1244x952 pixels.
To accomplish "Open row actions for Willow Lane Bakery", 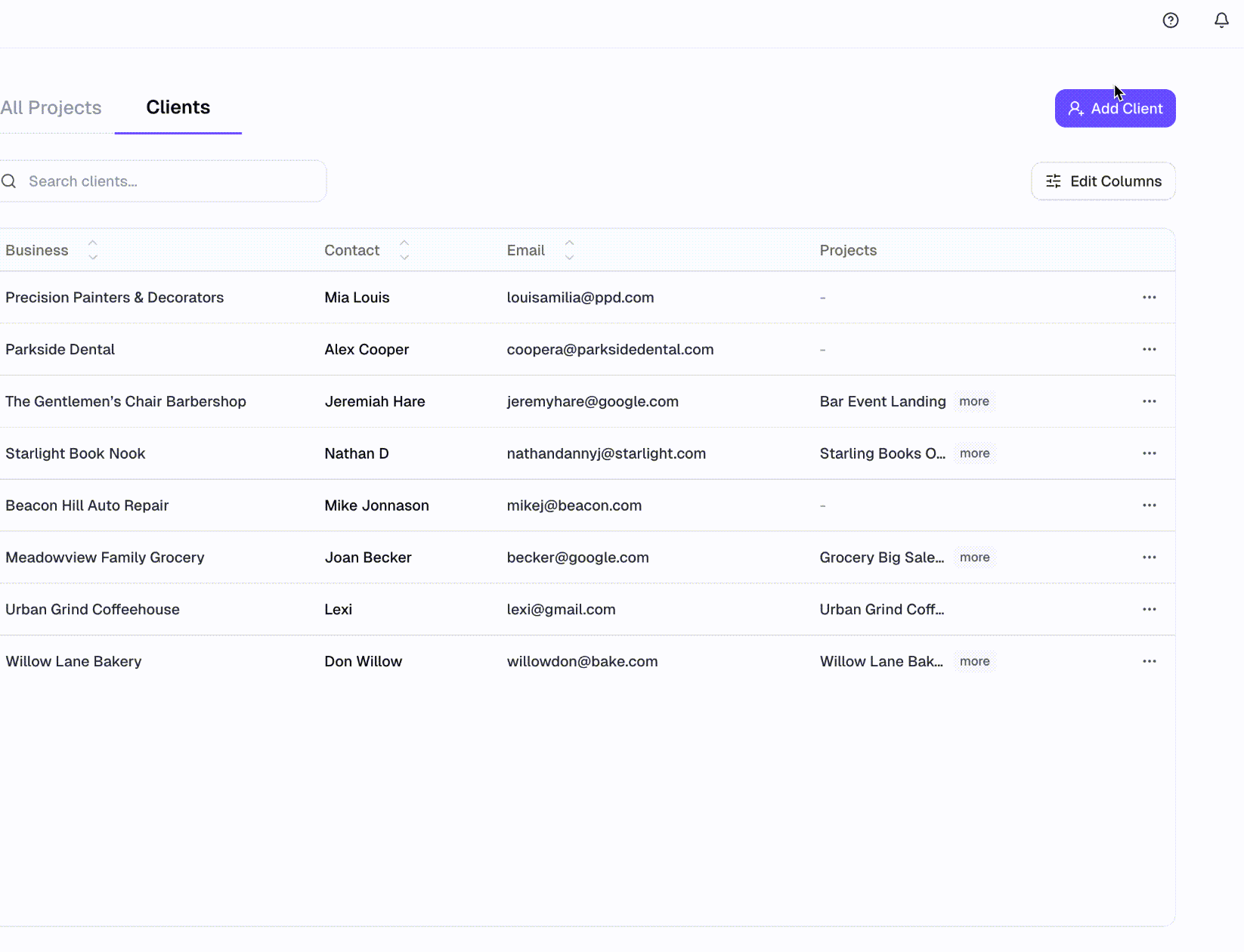I will (1149, 661).
